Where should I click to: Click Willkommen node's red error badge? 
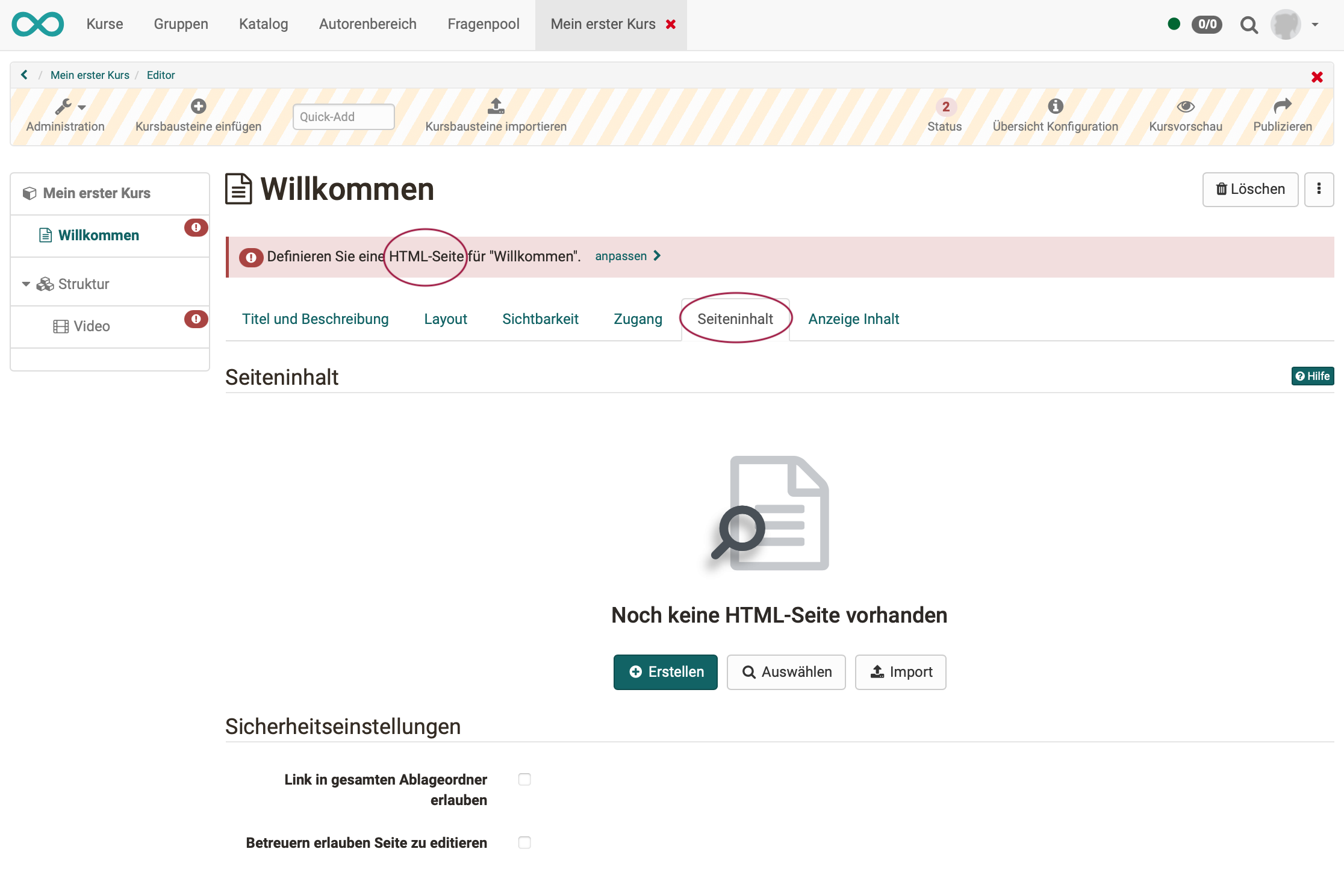pos(196,228)
